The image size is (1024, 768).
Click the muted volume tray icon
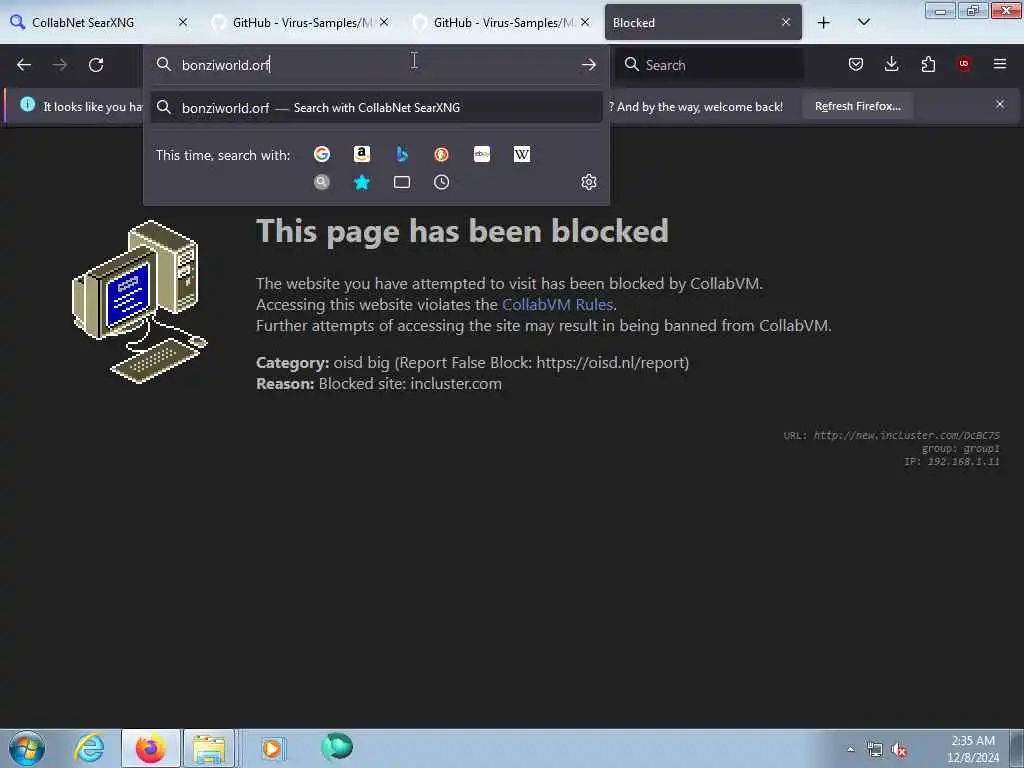point(899,750)
